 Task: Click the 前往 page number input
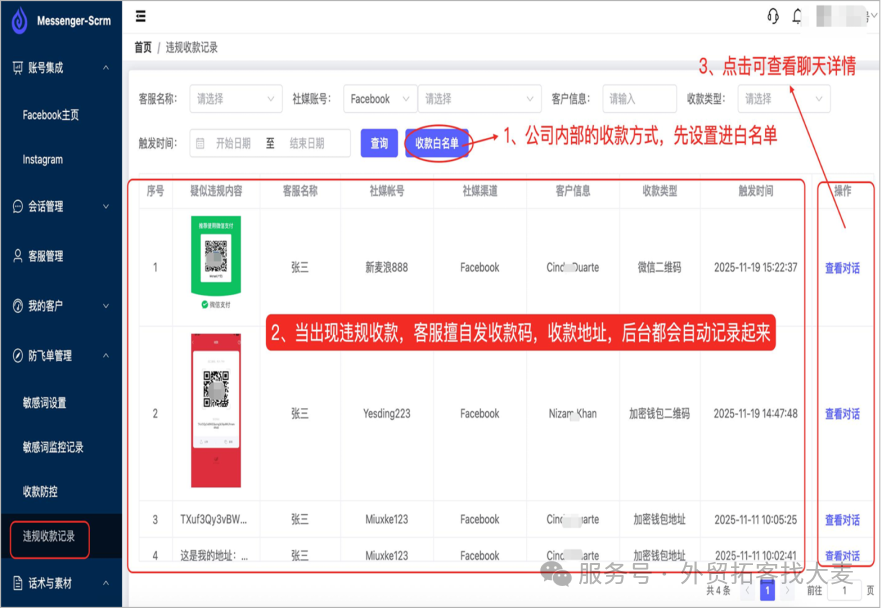pos(844,590)
